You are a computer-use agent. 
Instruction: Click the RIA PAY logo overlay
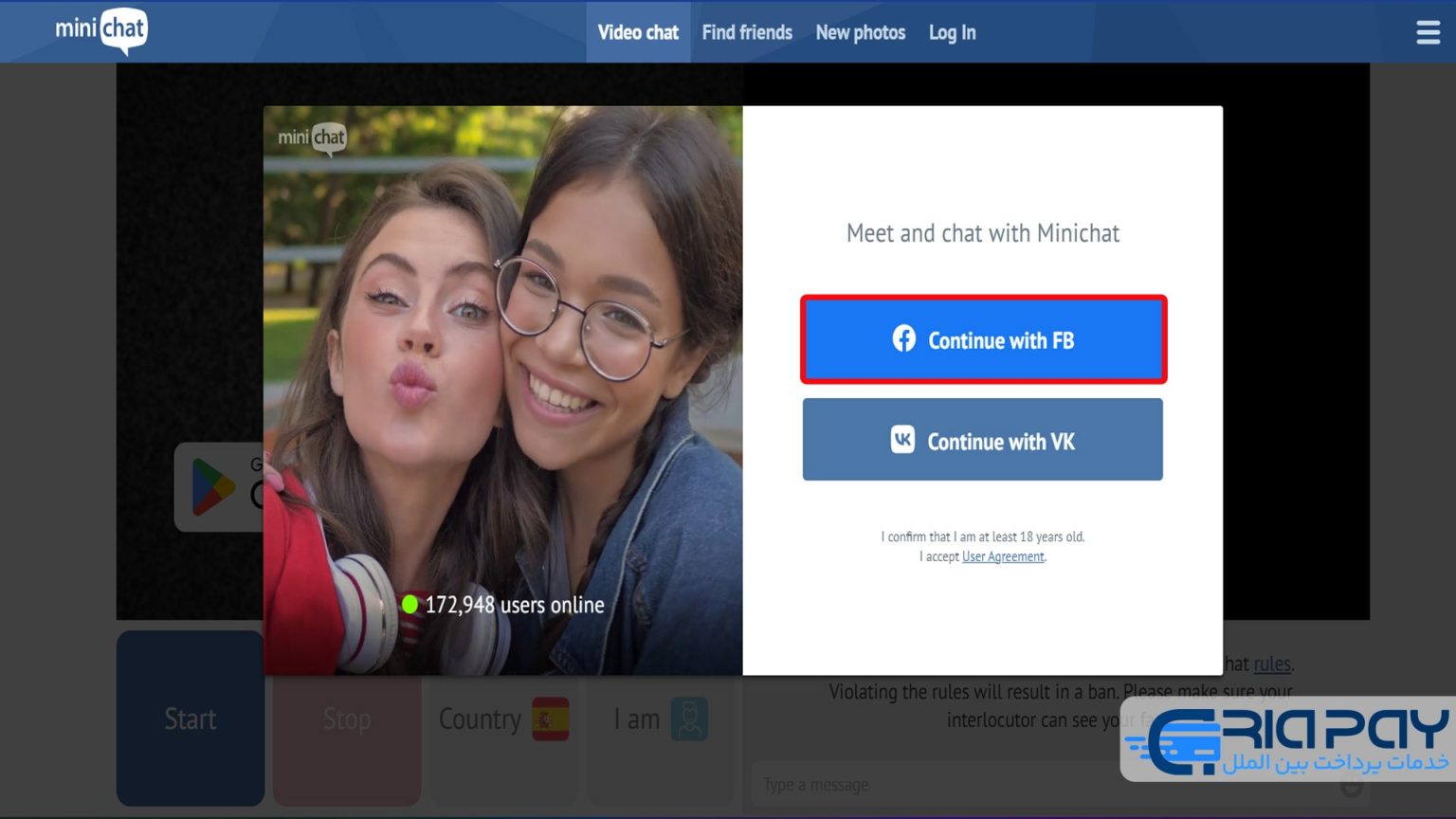[1287, 740]
